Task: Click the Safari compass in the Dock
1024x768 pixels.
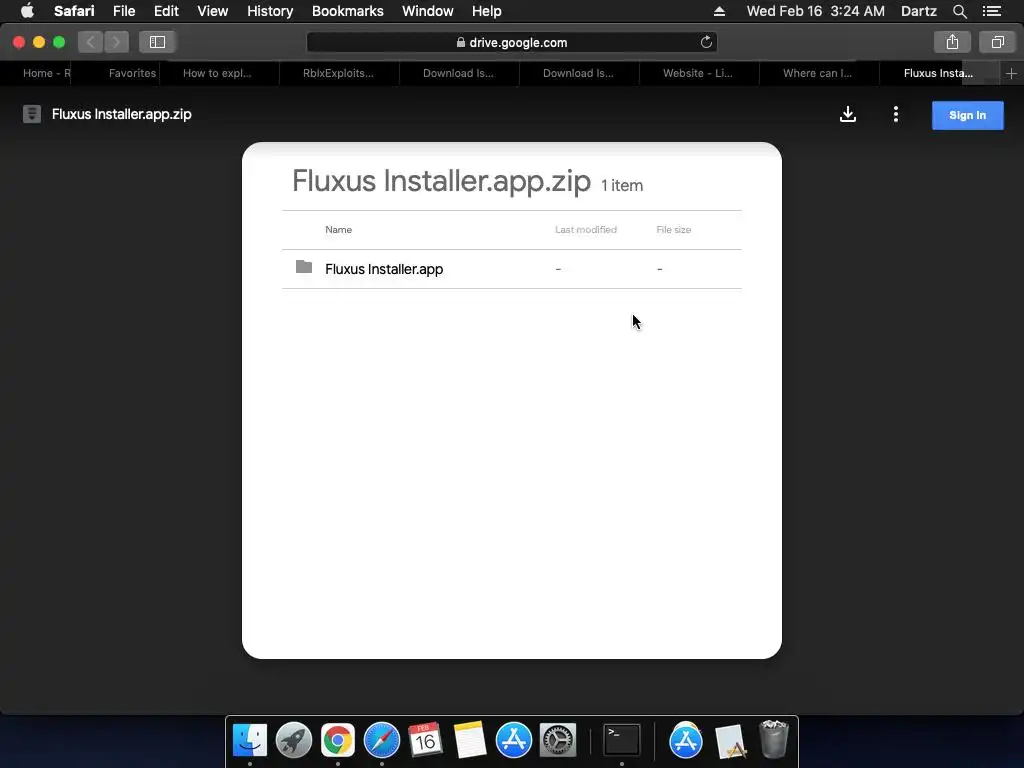Action: (381, 740)
